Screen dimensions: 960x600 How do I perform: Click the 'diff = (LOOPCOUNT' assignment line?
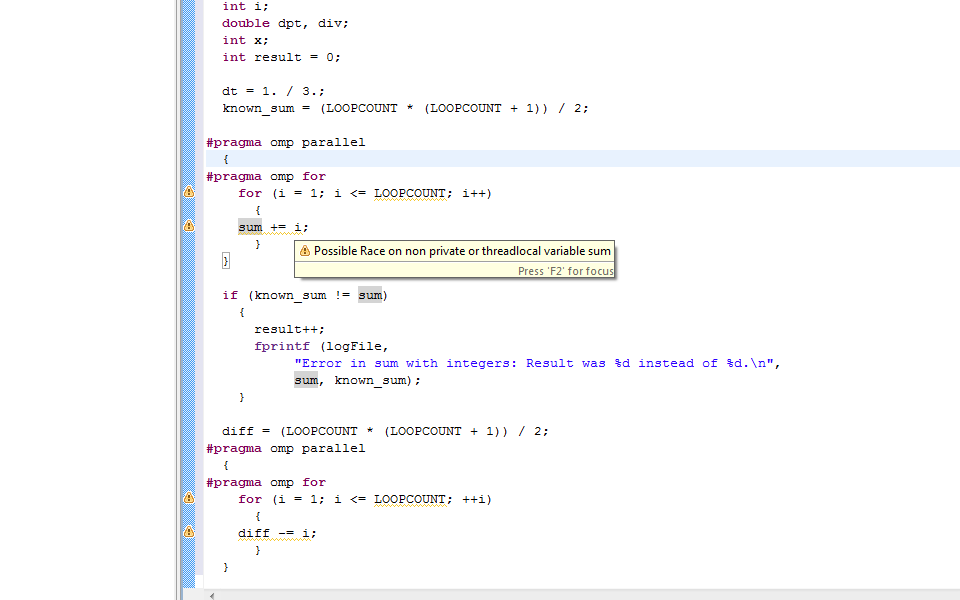[x=385, y=432]
